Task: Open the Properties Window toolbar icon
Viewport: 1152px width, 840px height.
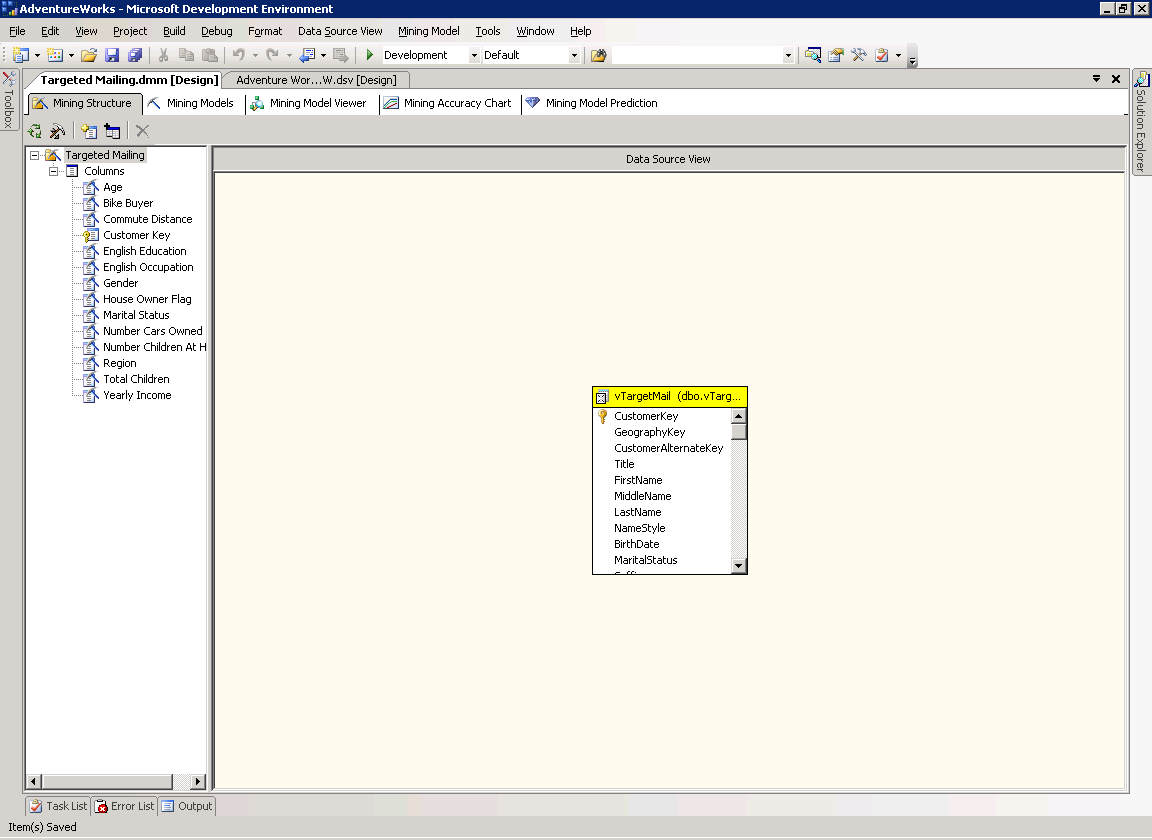Action: [835, 55]
